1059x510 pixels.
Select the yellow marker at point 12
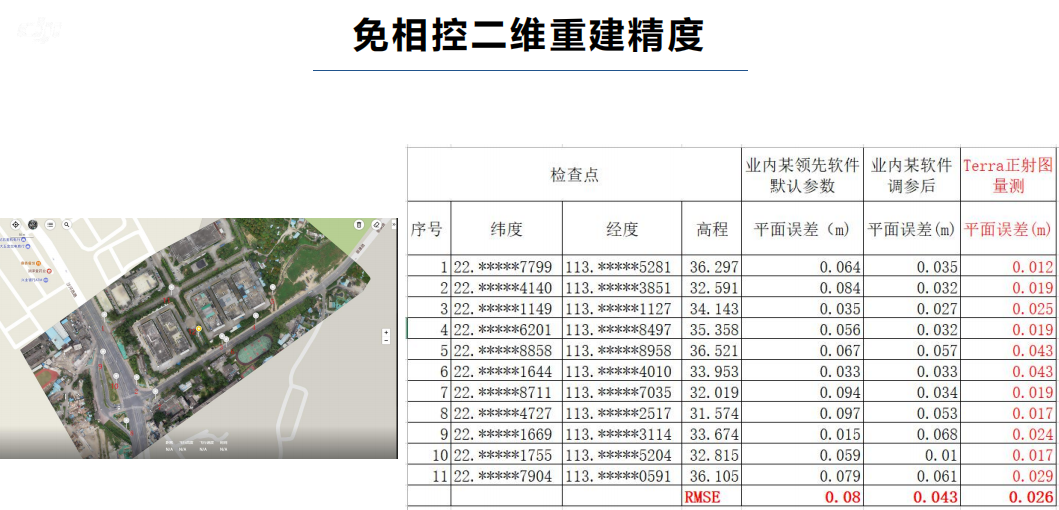(199, 329)
